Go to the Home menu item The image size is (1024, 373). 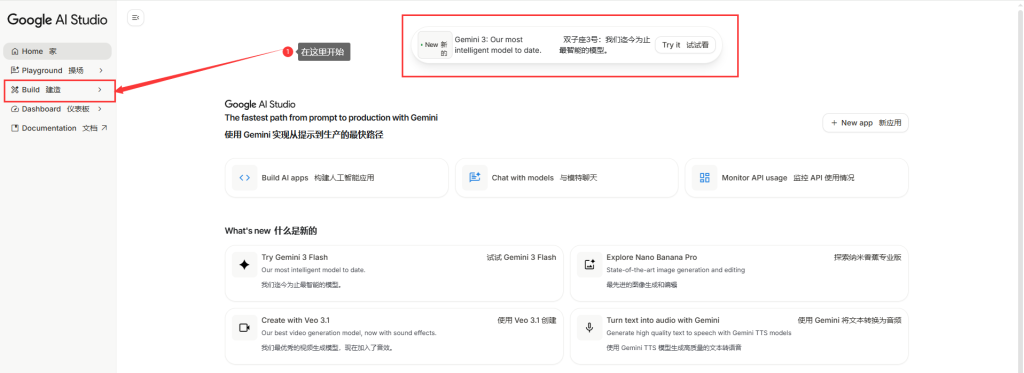pos(57,52)
